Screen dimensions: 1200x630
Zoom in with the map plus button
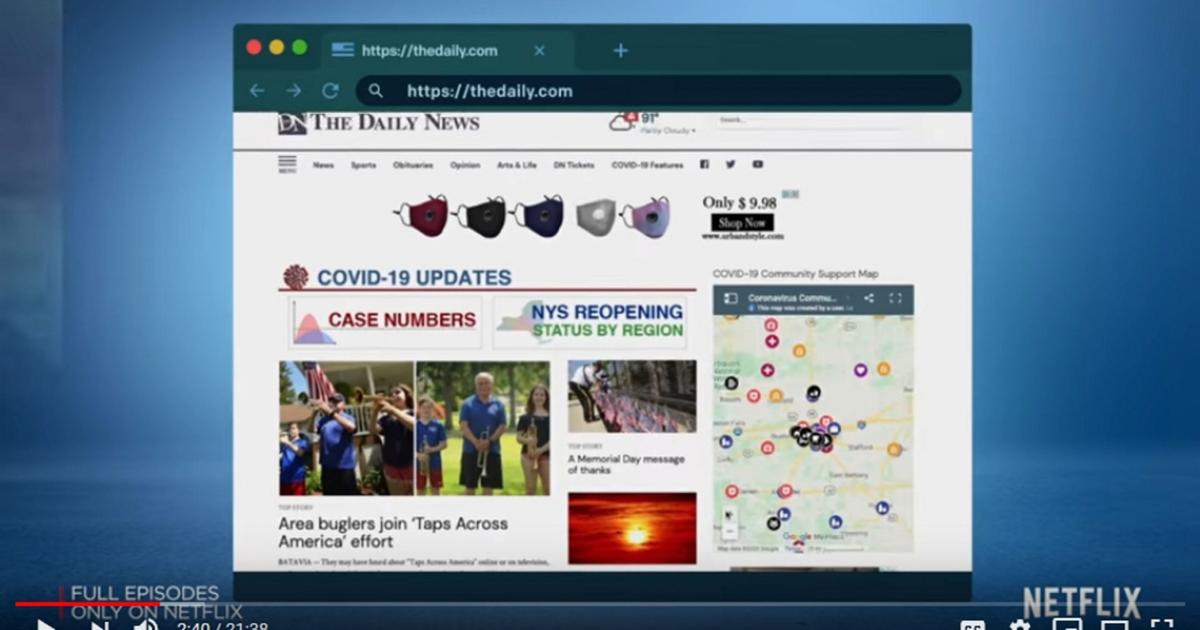coord(729,517)
